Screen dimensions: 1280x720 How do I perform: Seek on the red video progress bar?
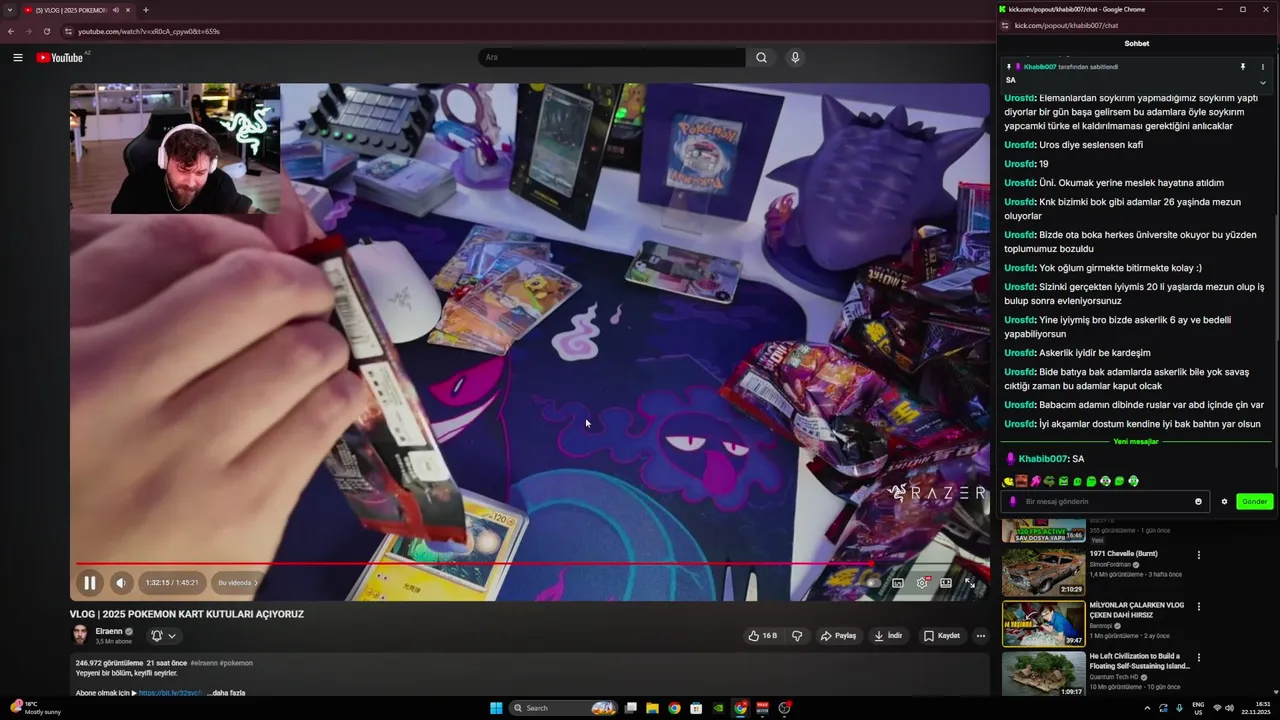[530, 563]
